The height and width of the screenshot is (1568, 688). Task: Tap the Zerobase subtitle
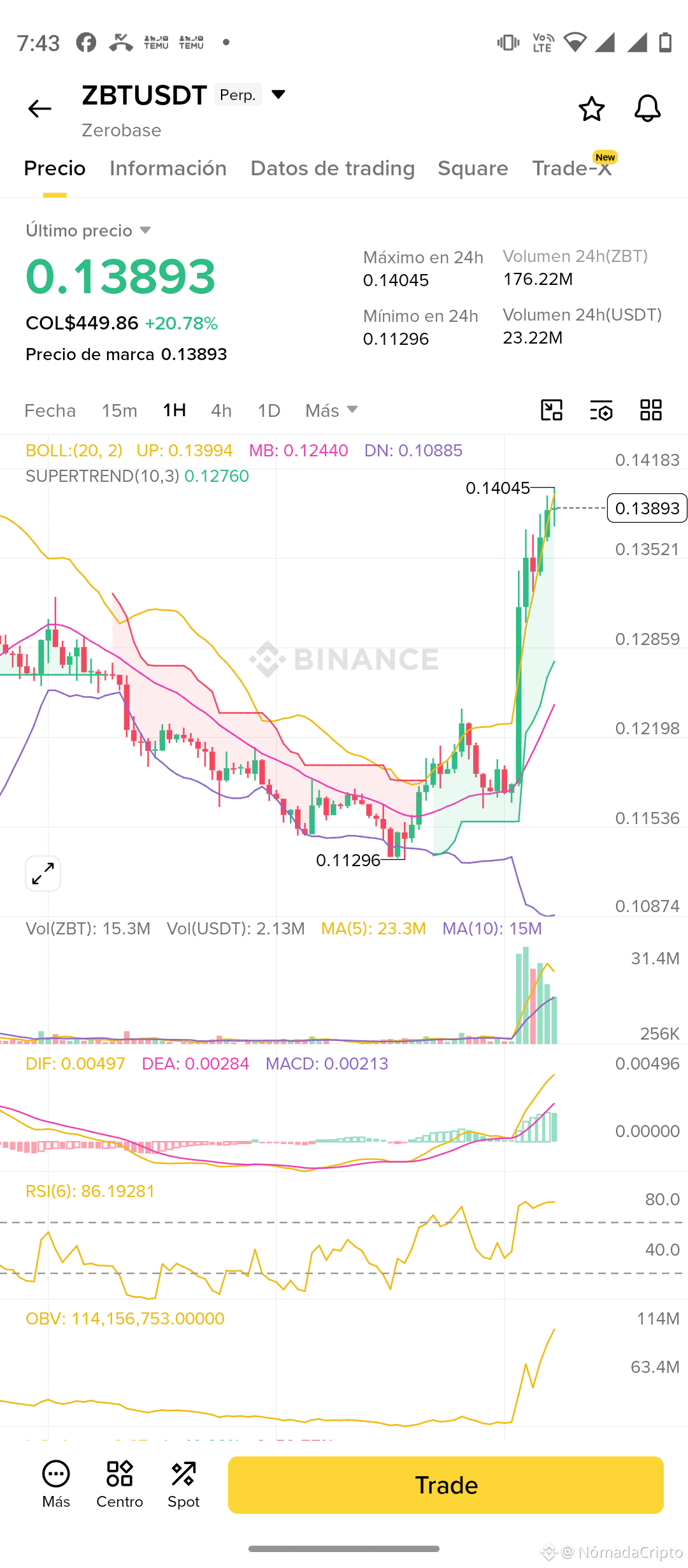[x=121, y=131]
